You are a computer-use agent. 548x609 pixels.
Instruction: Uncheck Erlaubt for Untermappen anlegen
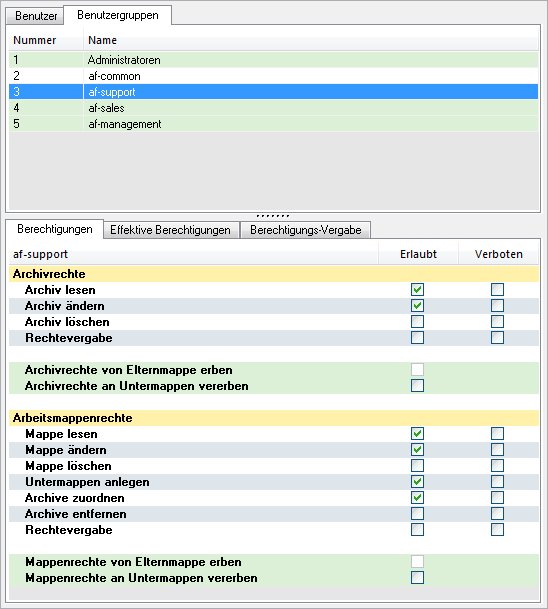click(418, 482)
